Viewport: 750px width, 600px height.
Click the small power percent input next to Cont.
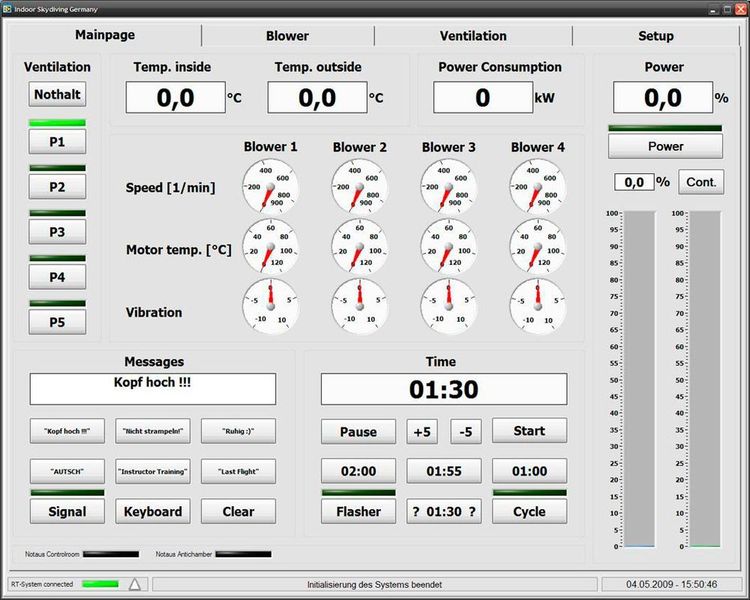[x=634, y=182]
